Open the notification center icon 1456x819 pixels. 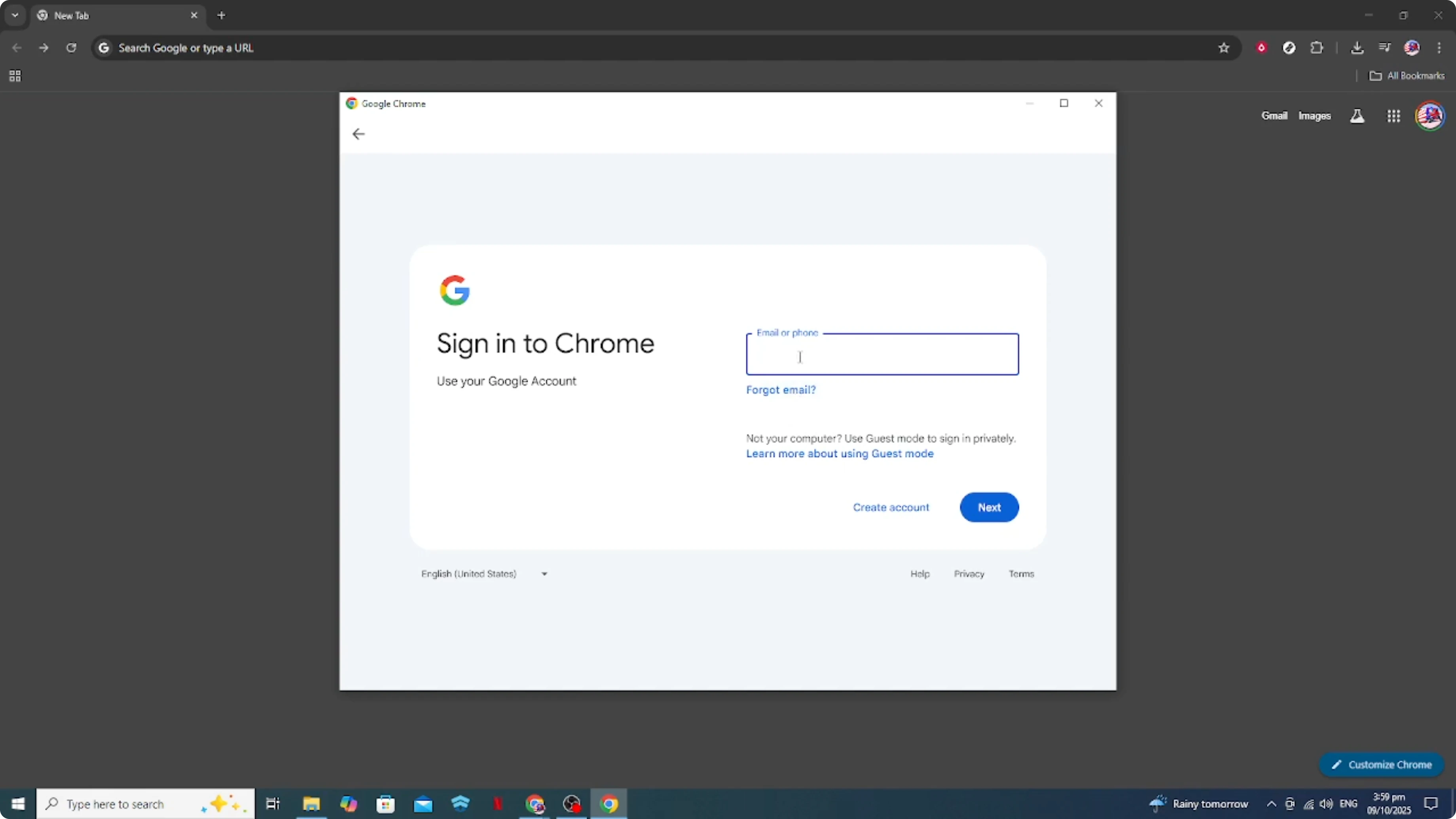tap(1431, 804)
